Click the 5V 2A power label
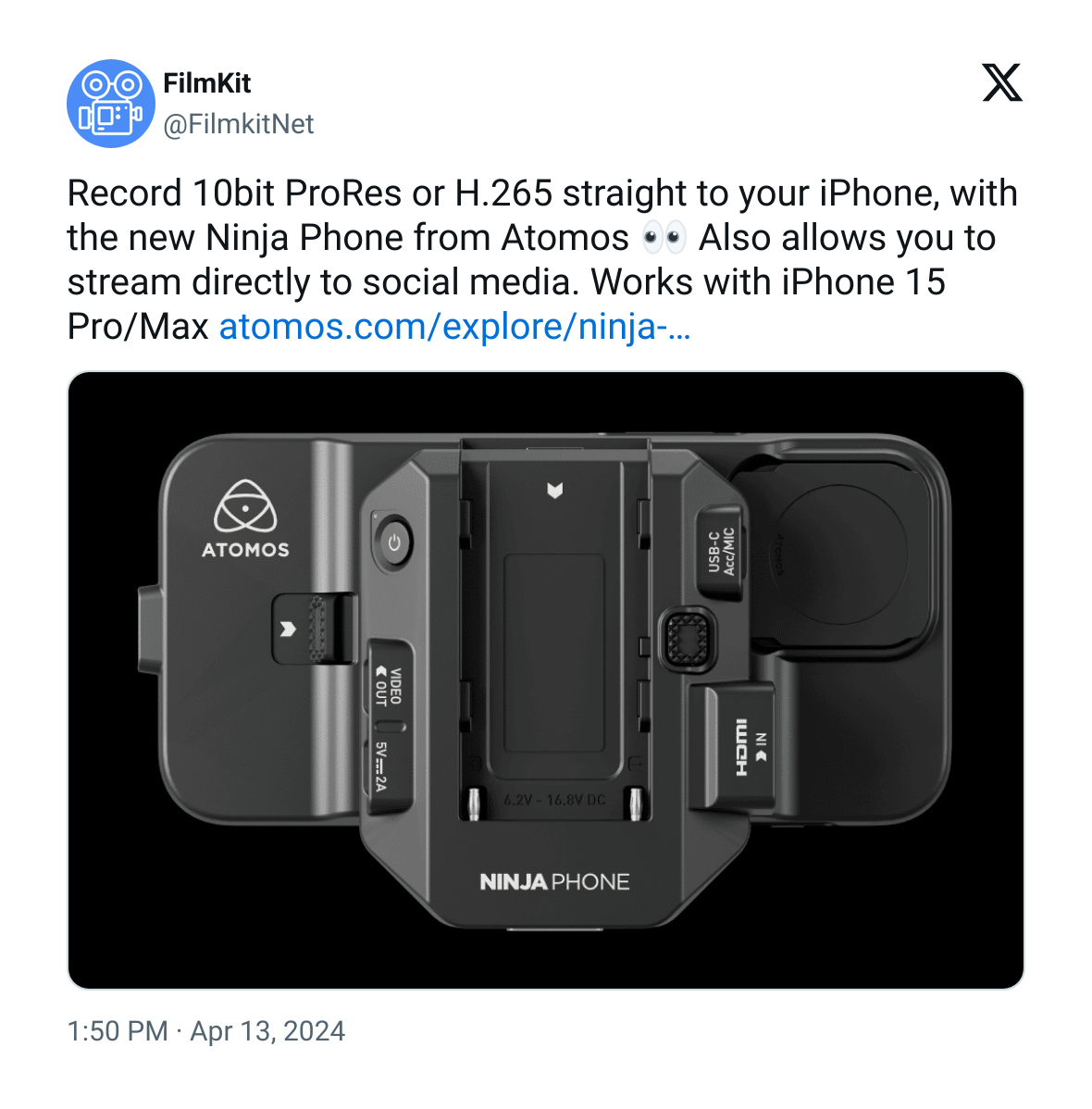The width and height of the screenshot is (1092, 1109). tap(380, 767)
